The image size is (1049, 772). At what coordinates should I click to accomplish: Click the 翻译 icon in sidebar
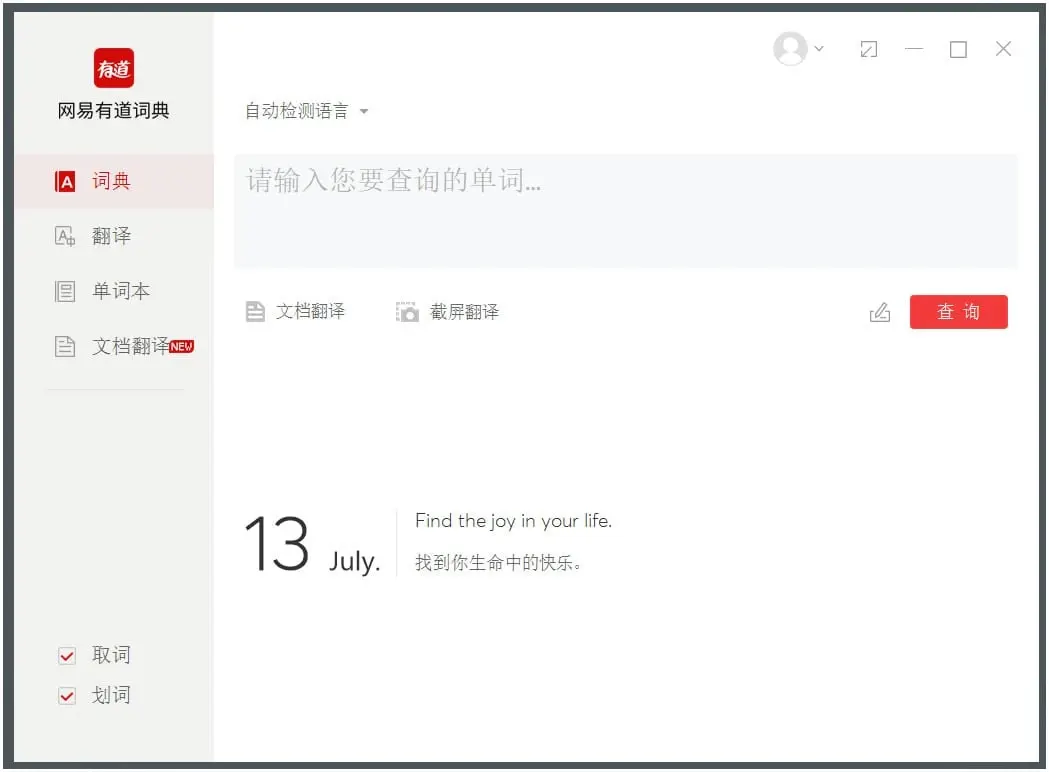click(x=65, y=236)
